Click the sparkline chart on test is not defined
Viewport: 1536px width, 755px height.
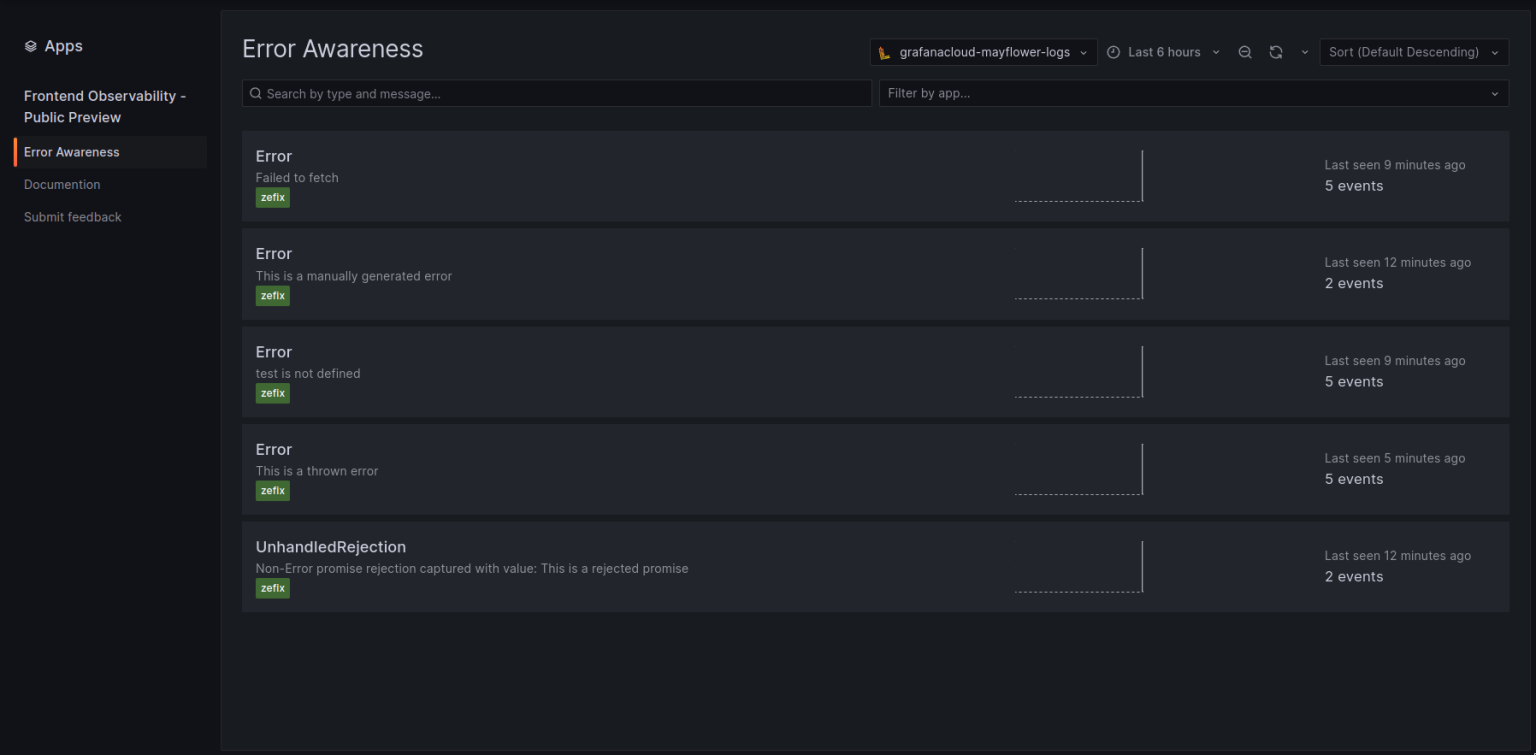click(x=1079, y=372)
